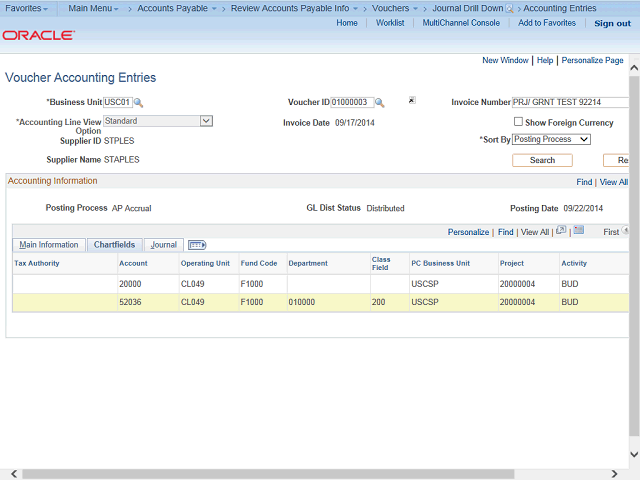Screen dimensions: 640x480
Task: Open Business Unit lookup magnifier
Action: pos(138,102)
